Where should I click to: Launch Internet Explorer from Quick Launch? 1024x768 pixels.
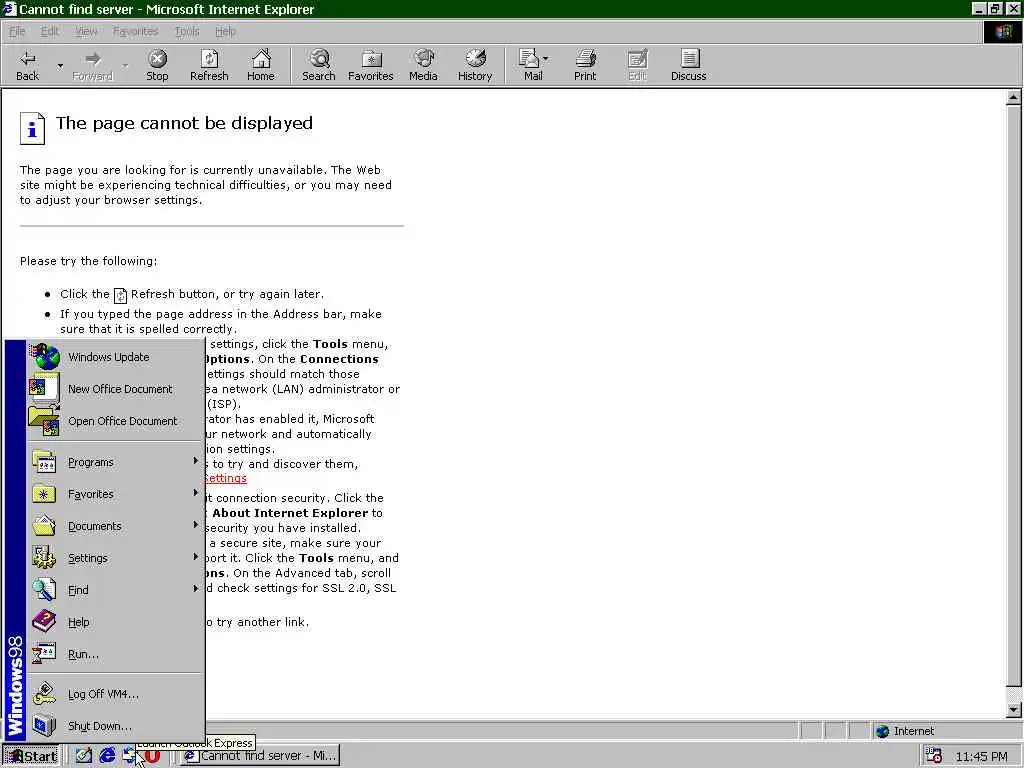coord(107,756)
